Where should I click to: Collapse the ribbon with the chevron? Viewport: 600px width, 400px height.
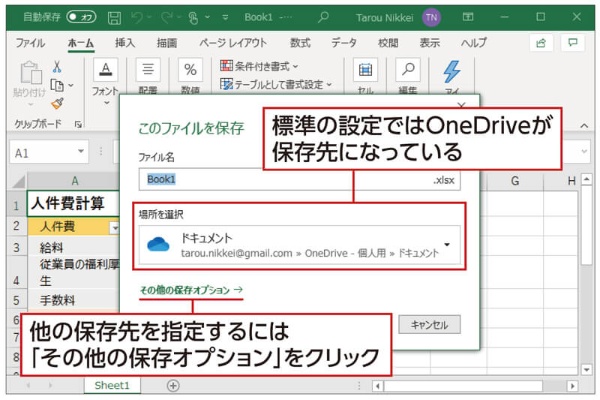(584, 126)
